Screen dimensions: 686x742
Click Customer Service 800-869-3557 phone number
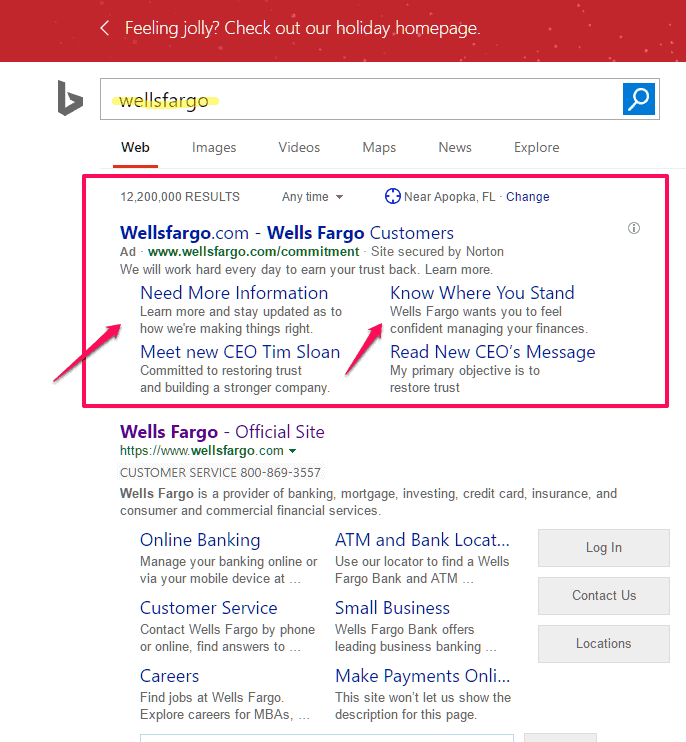coord(220,472)
